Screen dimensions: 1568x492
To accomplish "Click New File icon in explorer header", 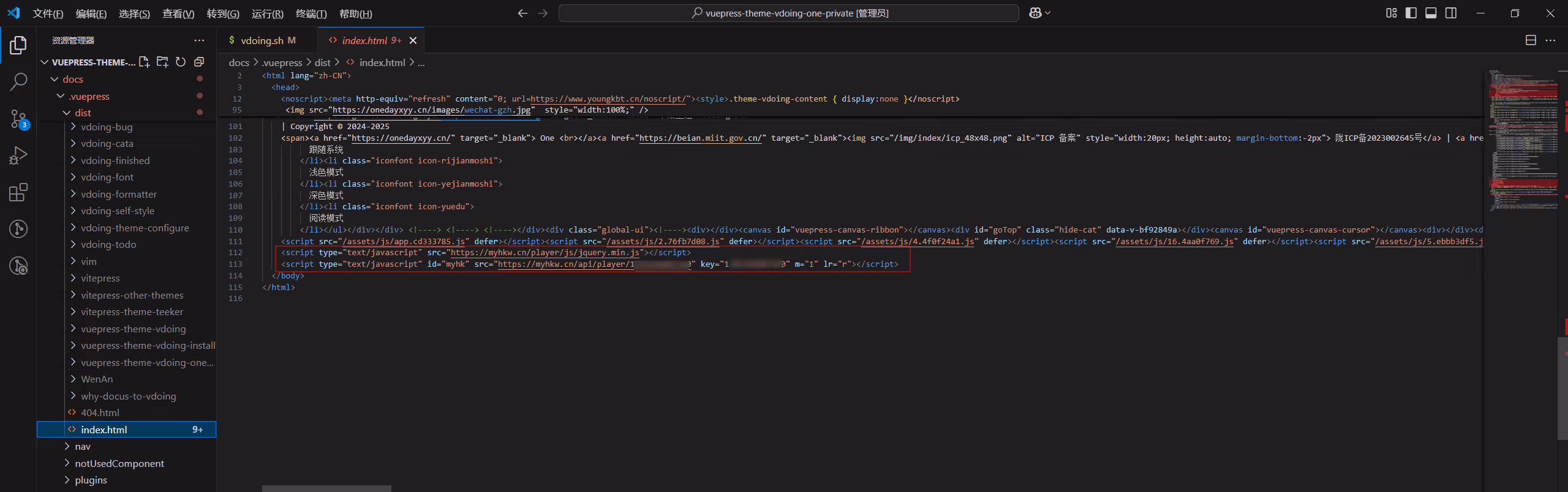I will coord(144,62).
